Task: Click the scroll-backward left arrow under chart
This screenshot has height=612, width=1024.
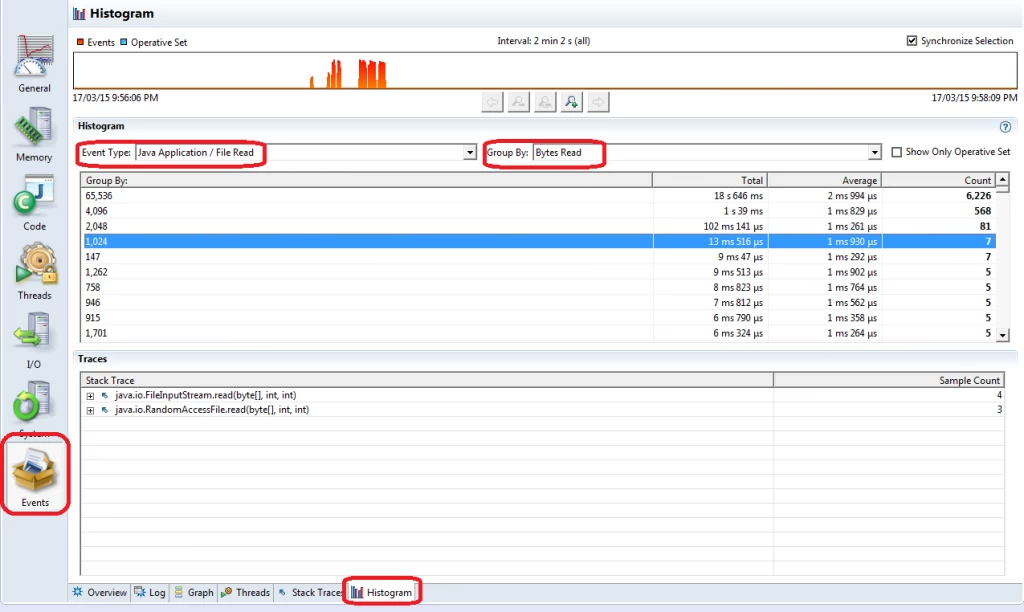Action: click(x=492, y=102)
